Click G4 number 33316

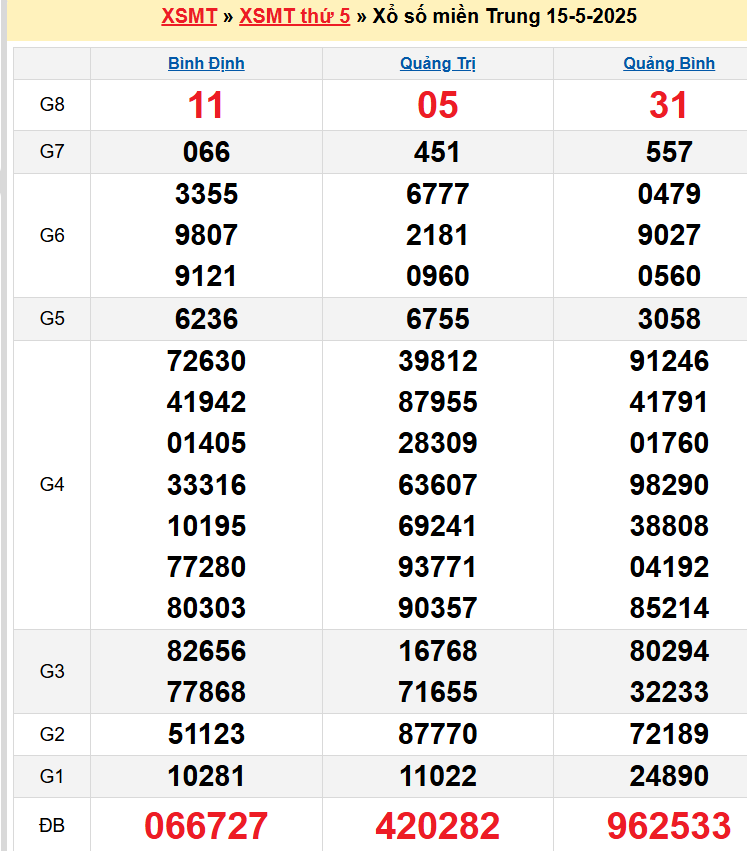point(206,485)
